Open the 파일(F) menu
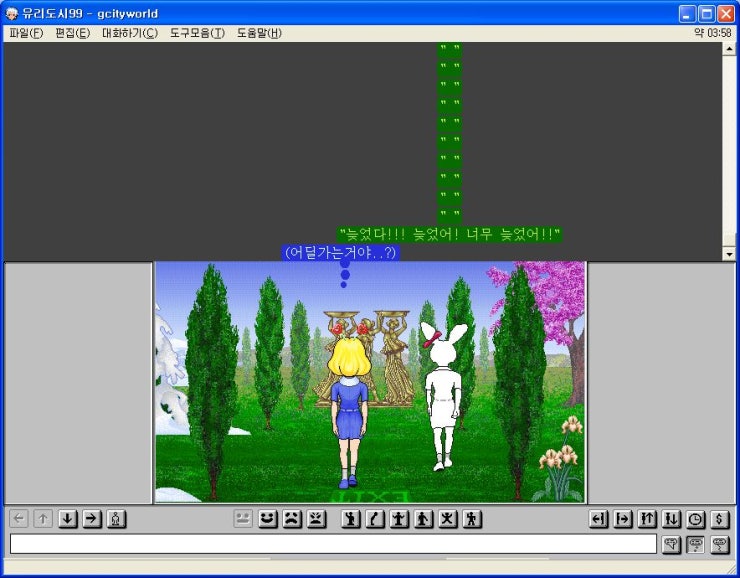The image size is (740, 578). click(x=26, y=33)
